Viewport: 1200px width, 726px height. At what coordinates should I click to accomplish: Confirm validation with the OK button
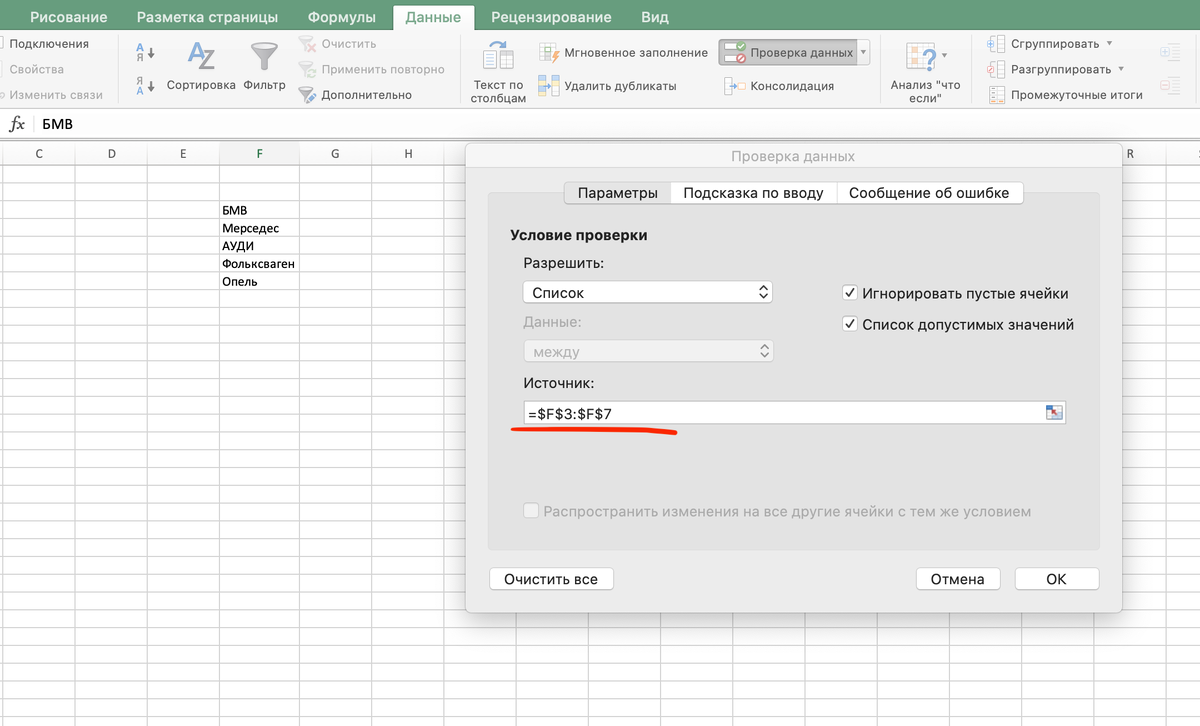coord(1056,578)
